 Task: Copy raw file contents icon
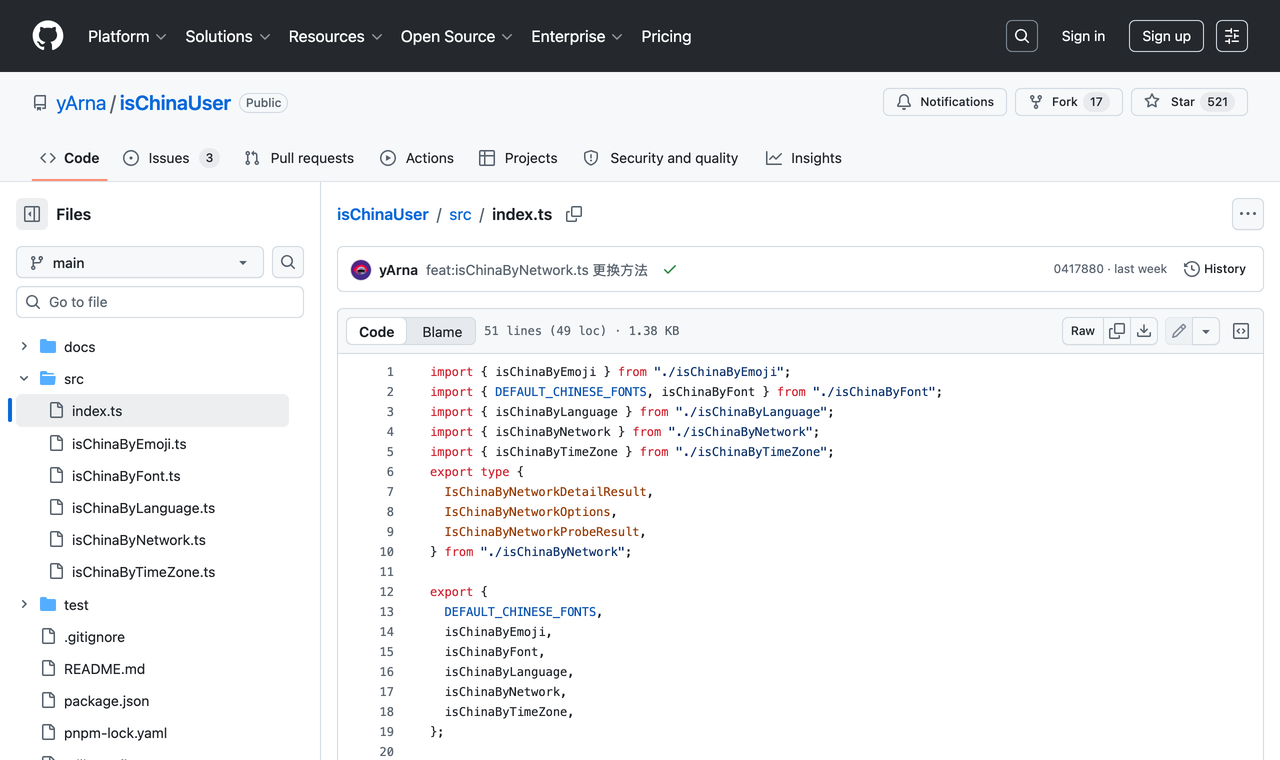(x=1117, y=331)
